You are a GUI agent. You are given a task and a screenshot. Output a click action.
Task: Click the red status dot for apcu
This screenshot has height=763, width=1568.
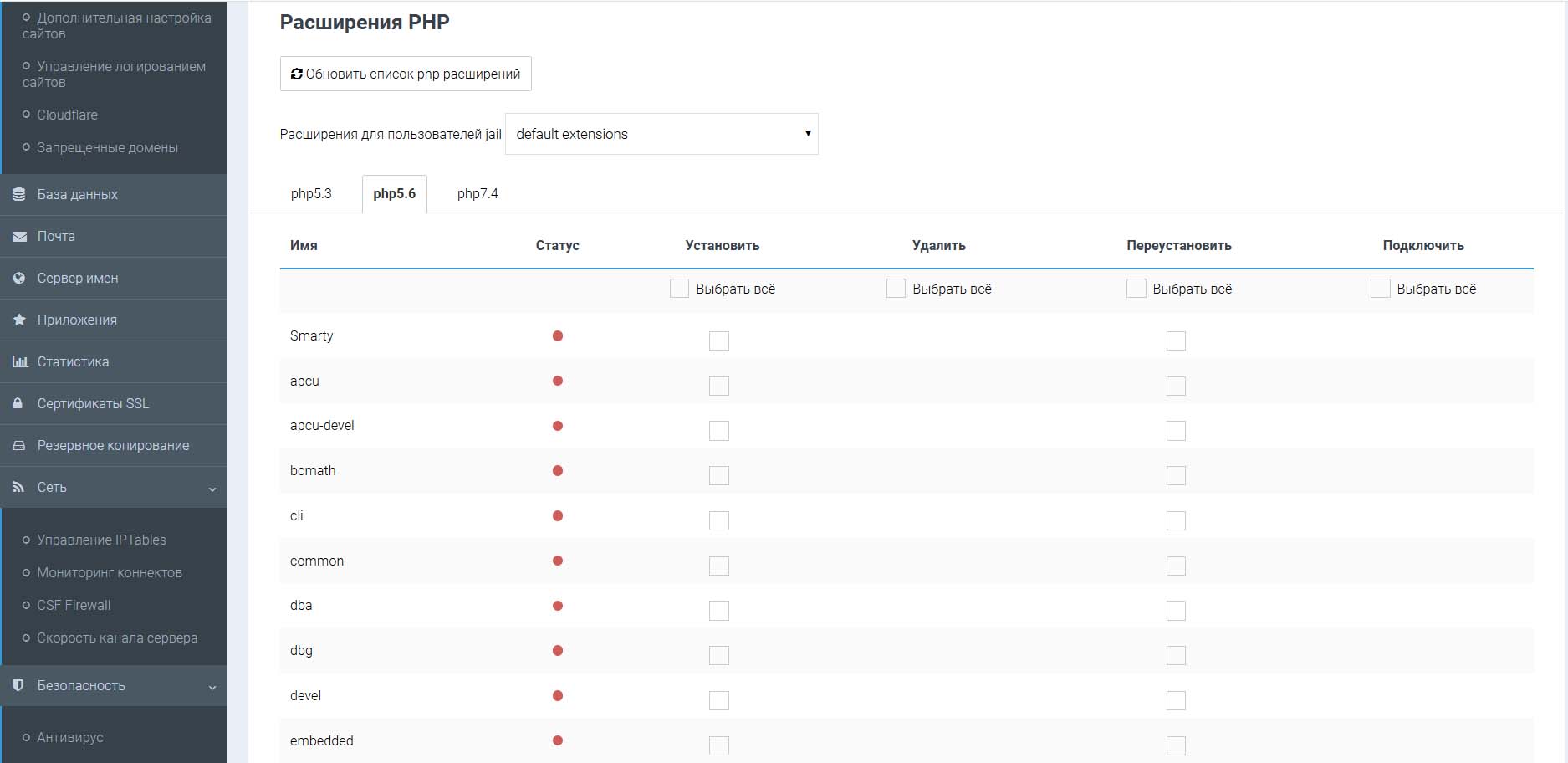(x=558, y=381)
